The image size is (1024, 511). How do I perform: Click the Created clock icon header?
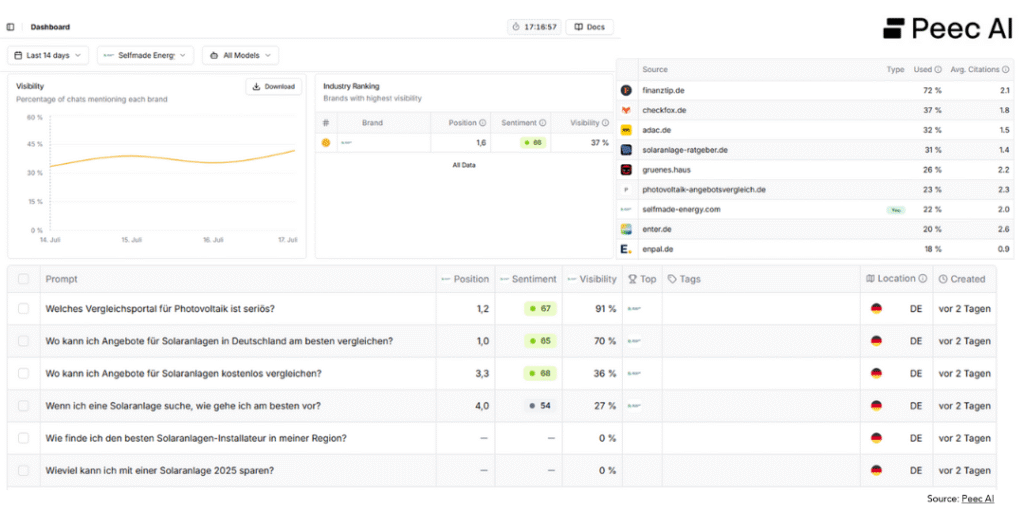pyautogui.click(x=943, y=279)
